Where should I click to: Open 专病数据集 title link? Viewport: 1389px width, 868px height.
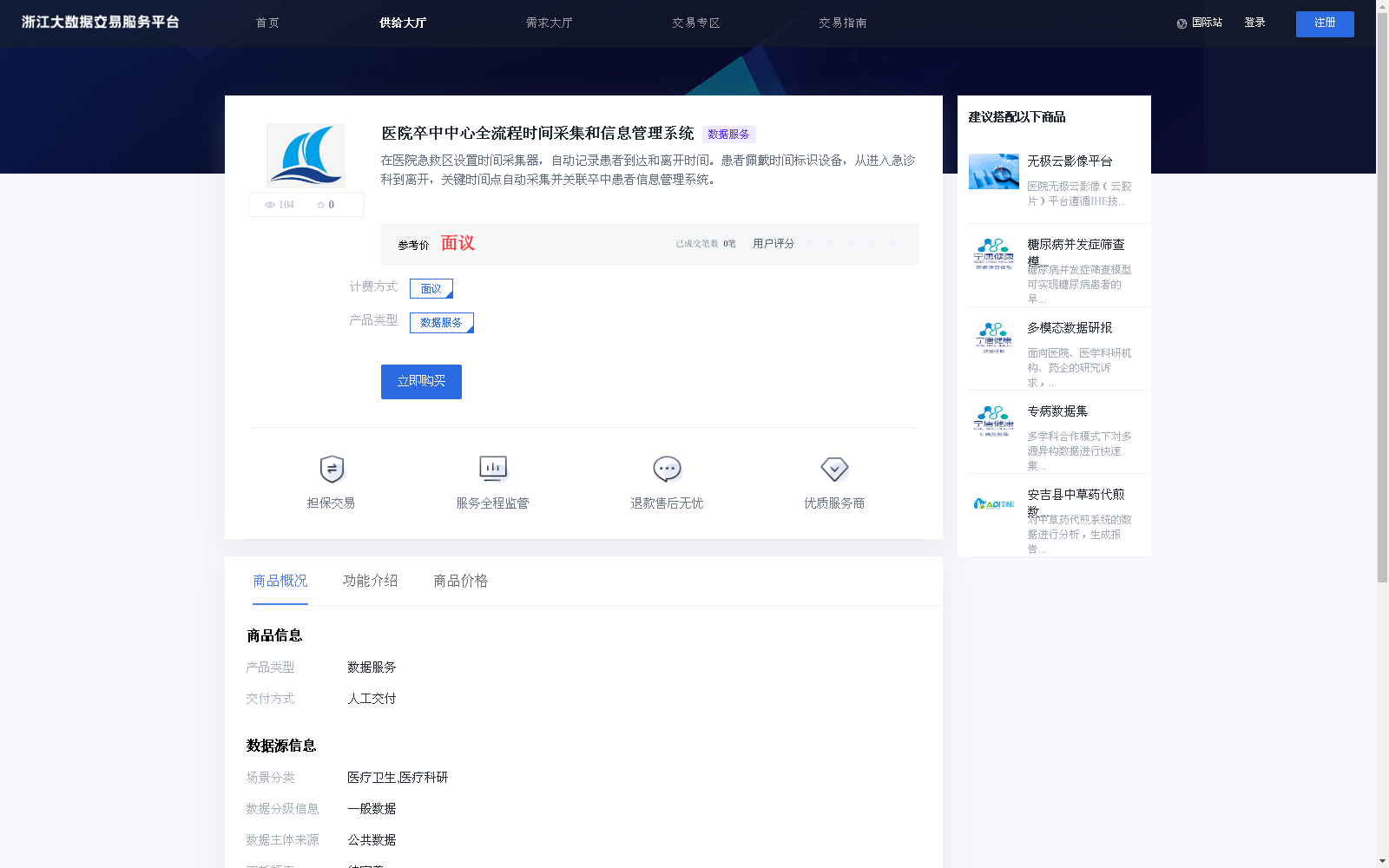point(1057,411)
